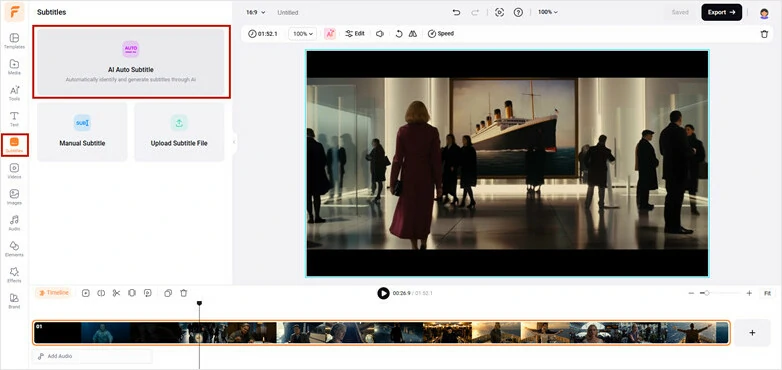
Task: Open the Videos sidebar panel
Action: (14, 171)
